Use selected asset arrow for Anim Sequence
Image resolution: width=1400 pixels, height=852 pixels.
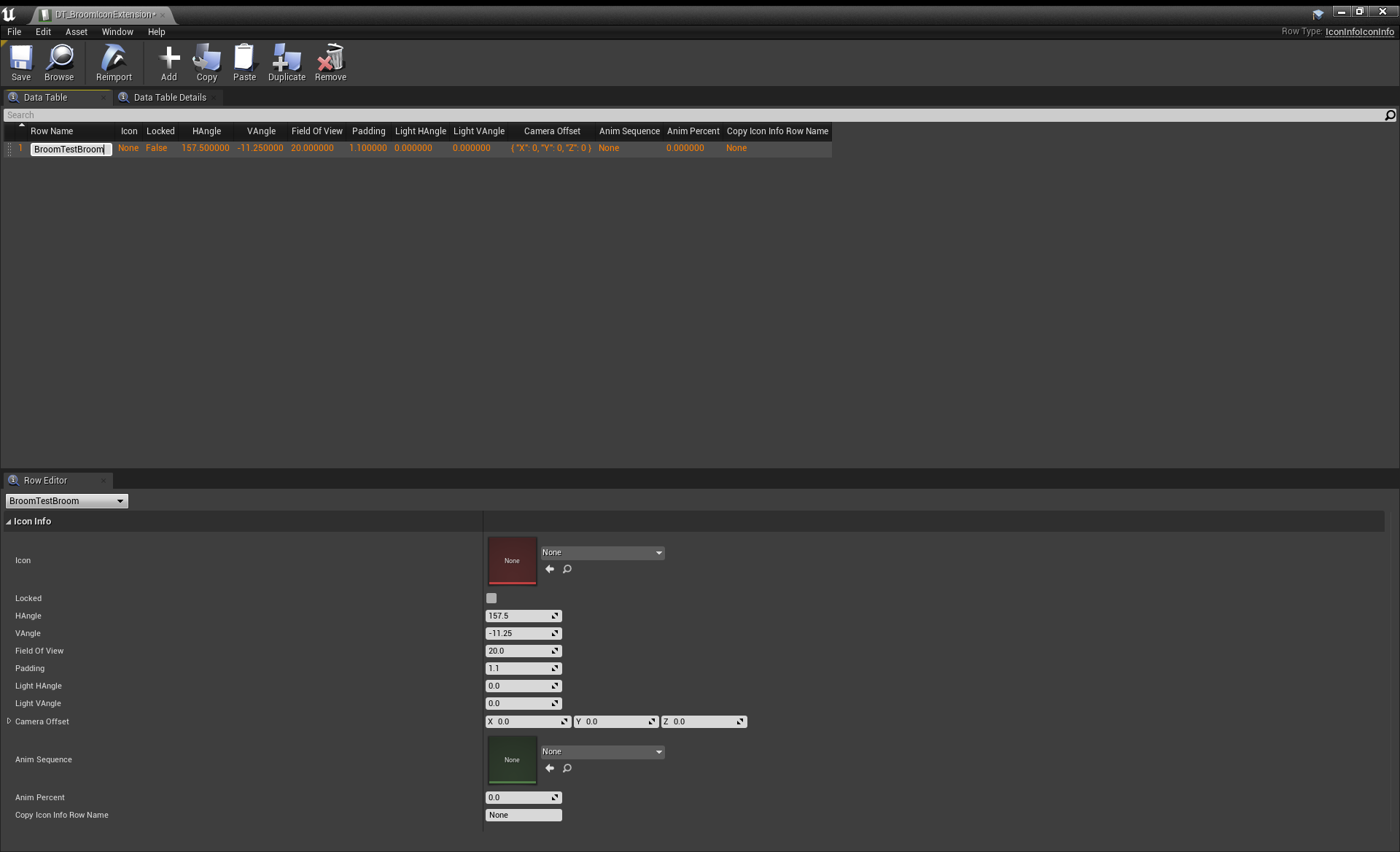point(550,768)
